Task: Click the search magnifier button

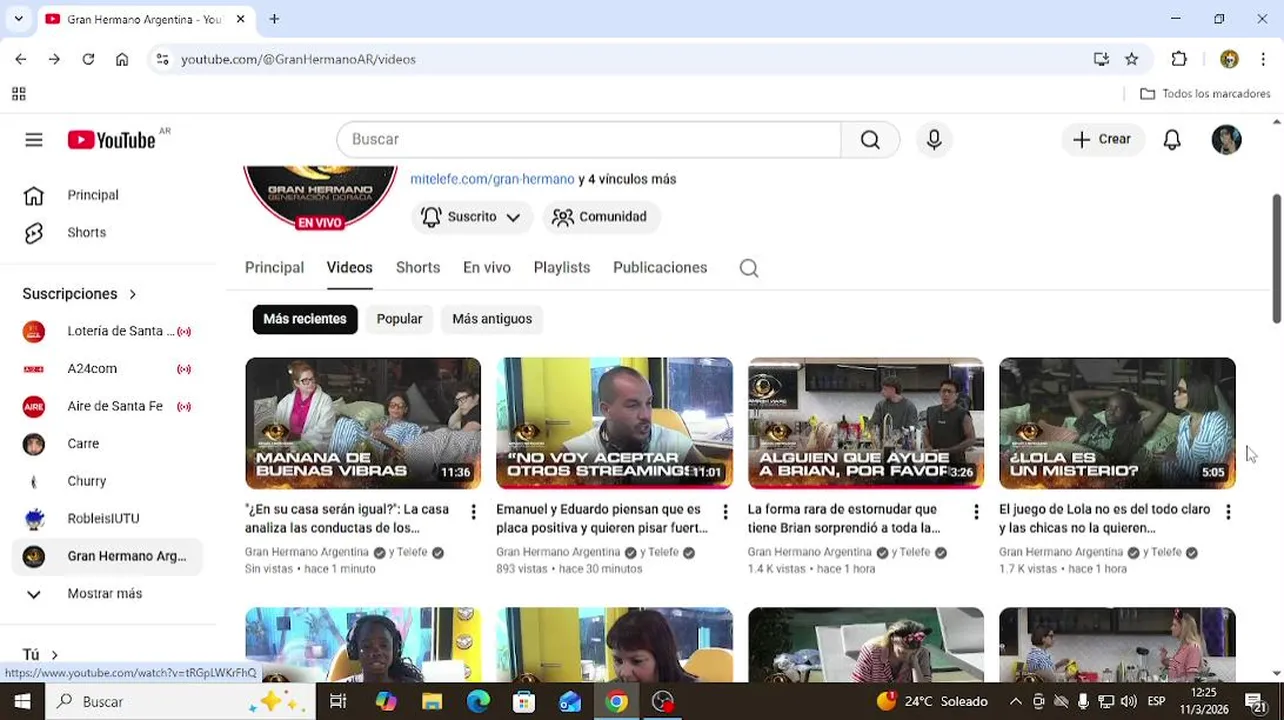Action: click(x=870, y=140)
